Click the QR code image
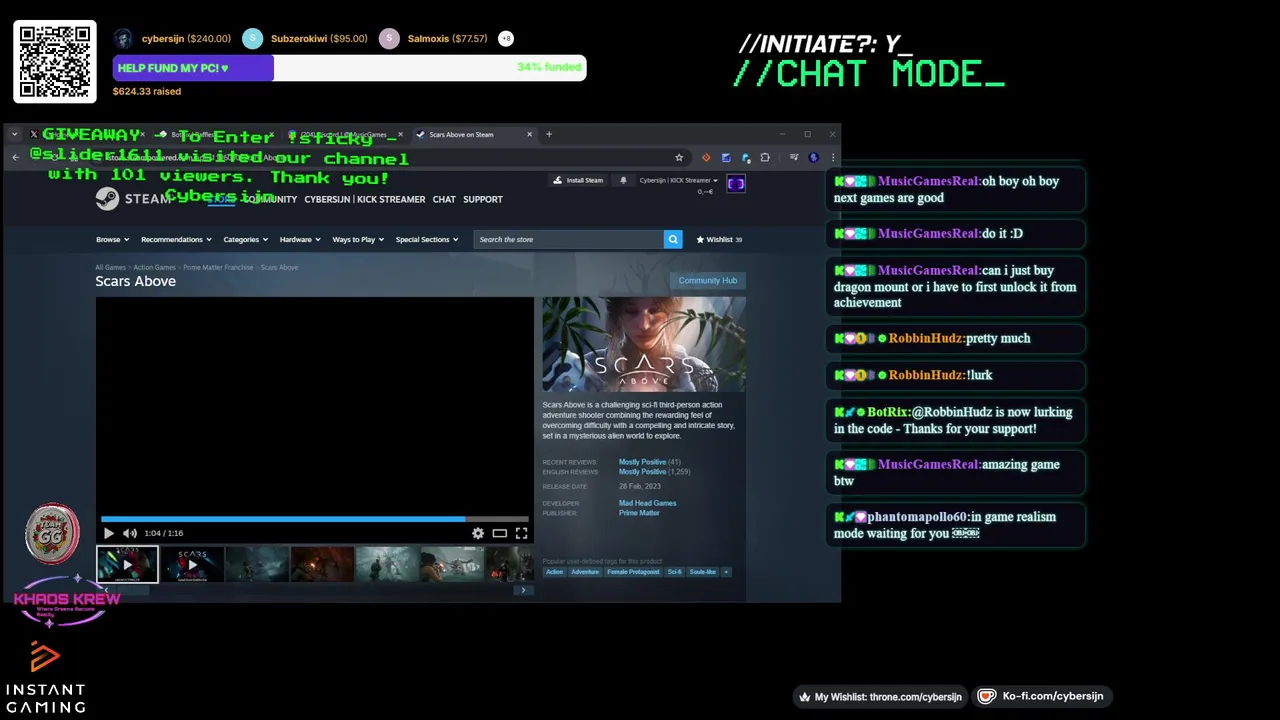Image resolution: width=1280 pixels, height=720 pixels. click(55, 61)
